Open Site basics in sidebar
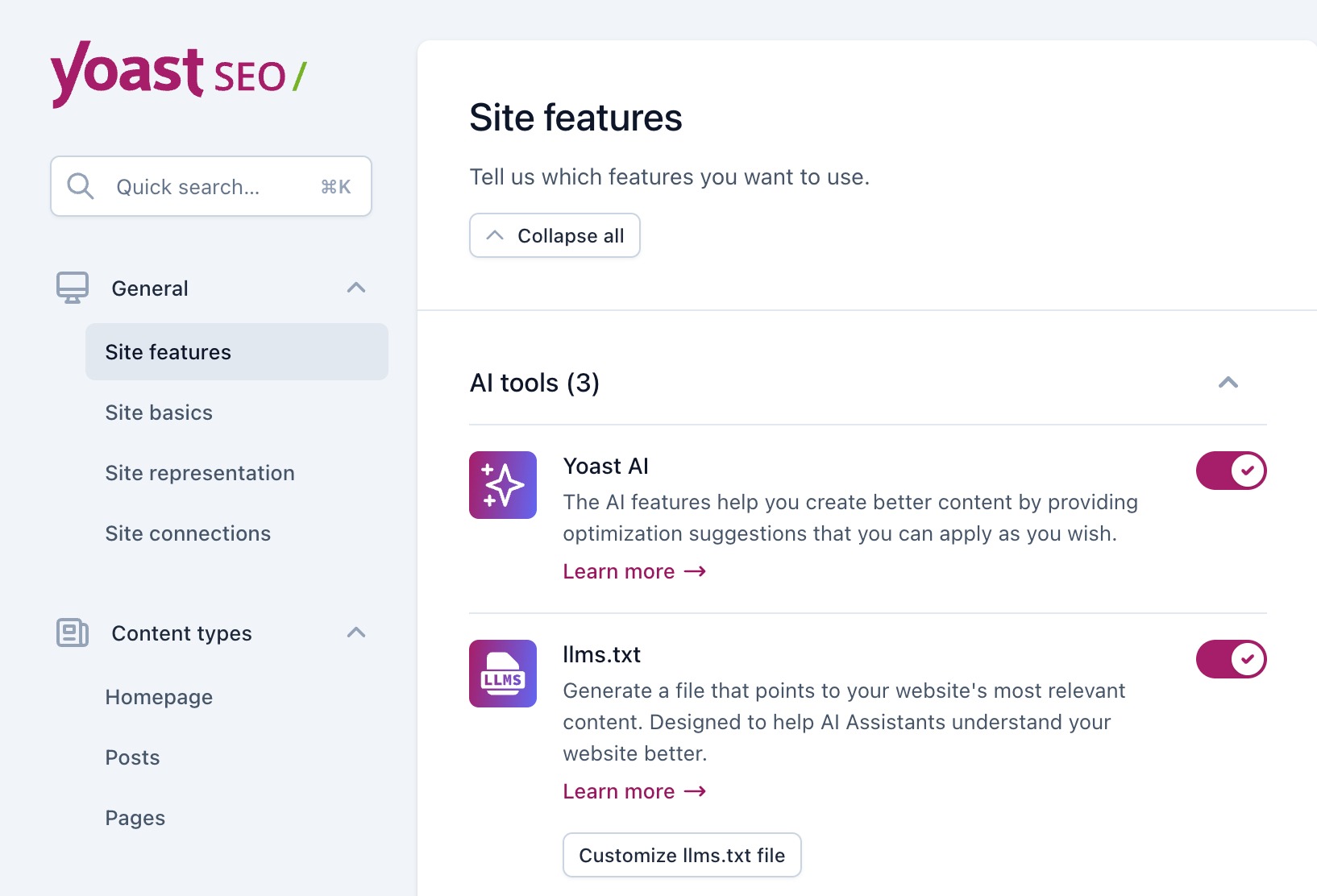Screen dimensions: 1317x896 pos(159,413)
